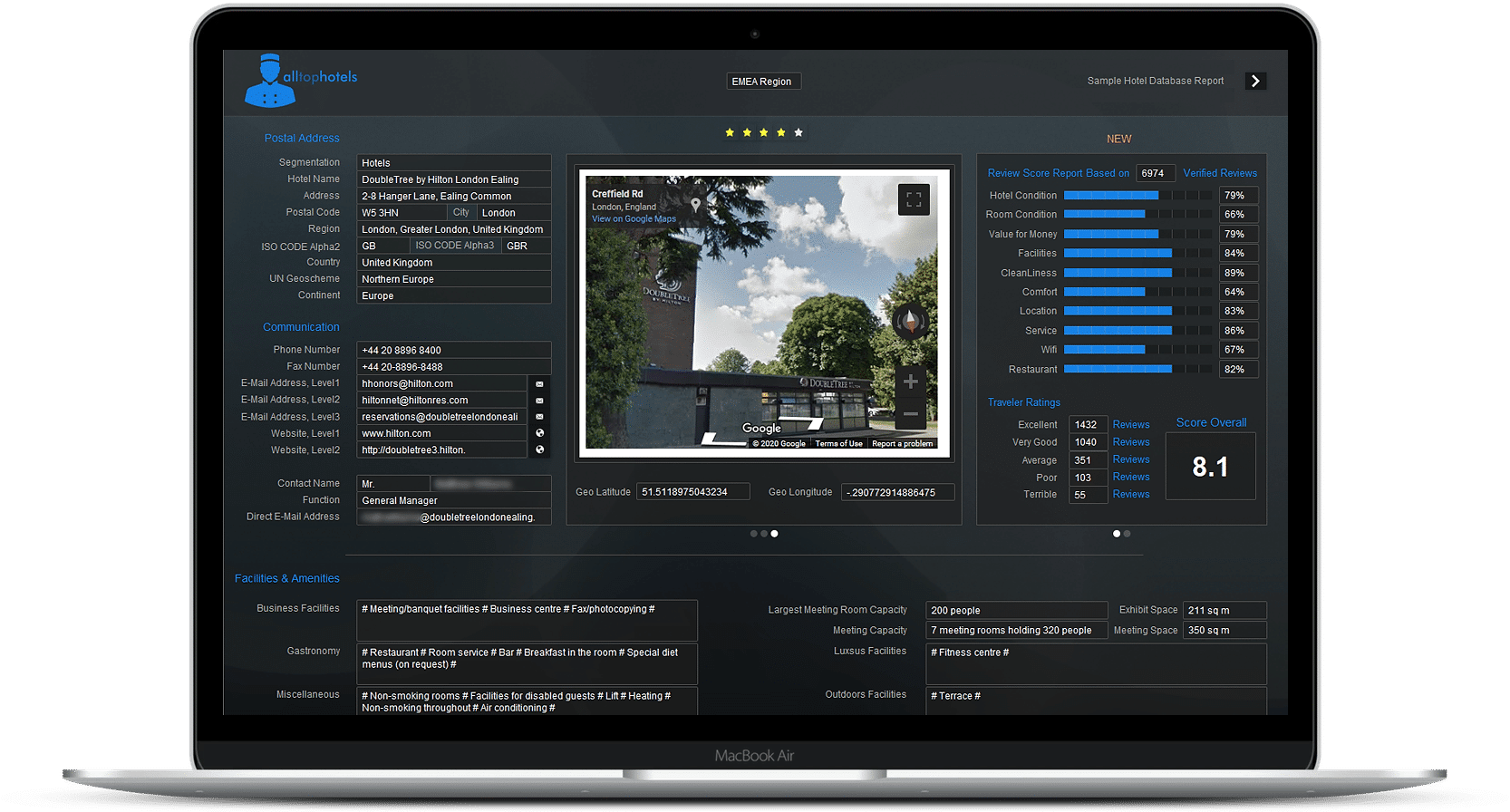Click the Wifi score bar
This screenshot has height=812, width=1510.
click(x=1137, y=350)
